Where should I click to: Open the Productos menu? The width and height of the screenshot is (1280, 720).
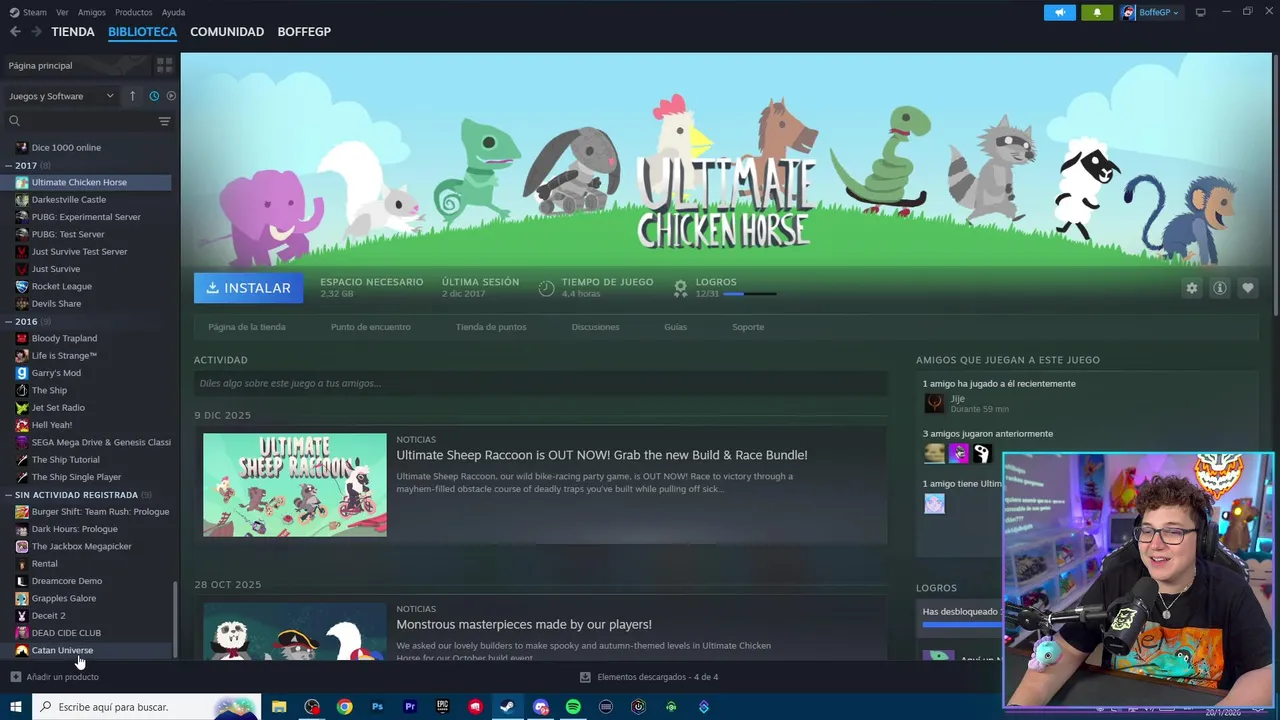tap(134, 12)
